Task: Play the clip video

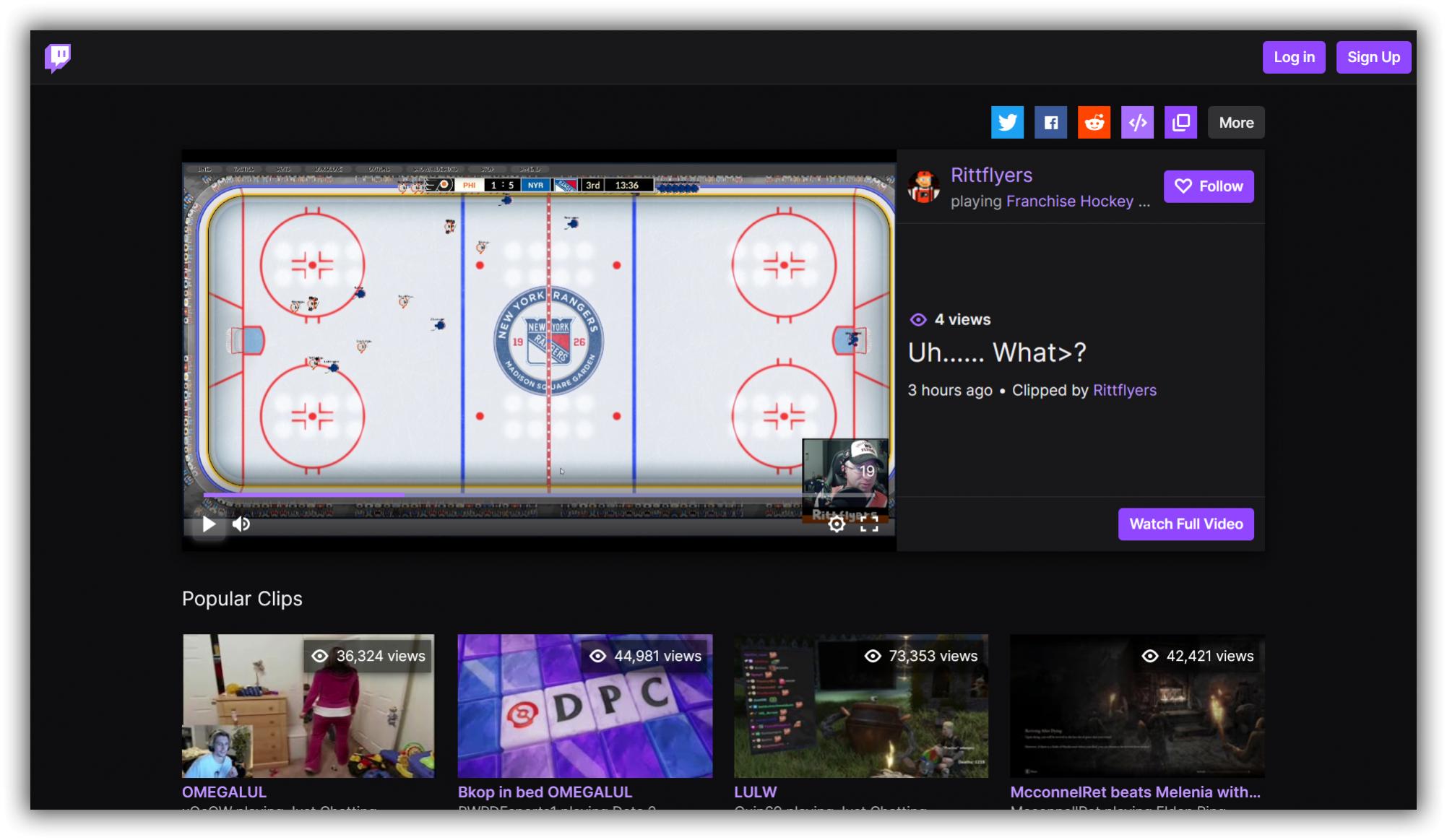Action: tap(209, 524)
